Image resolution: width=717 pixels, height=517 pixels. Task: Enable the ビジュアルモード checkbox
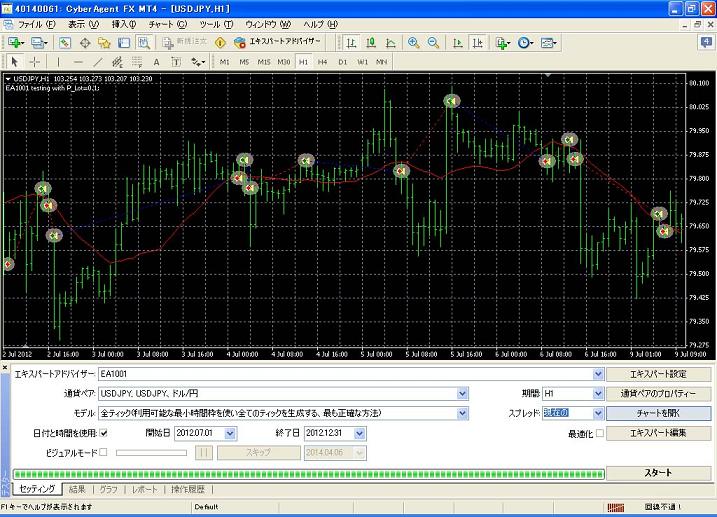click(103, 452)
